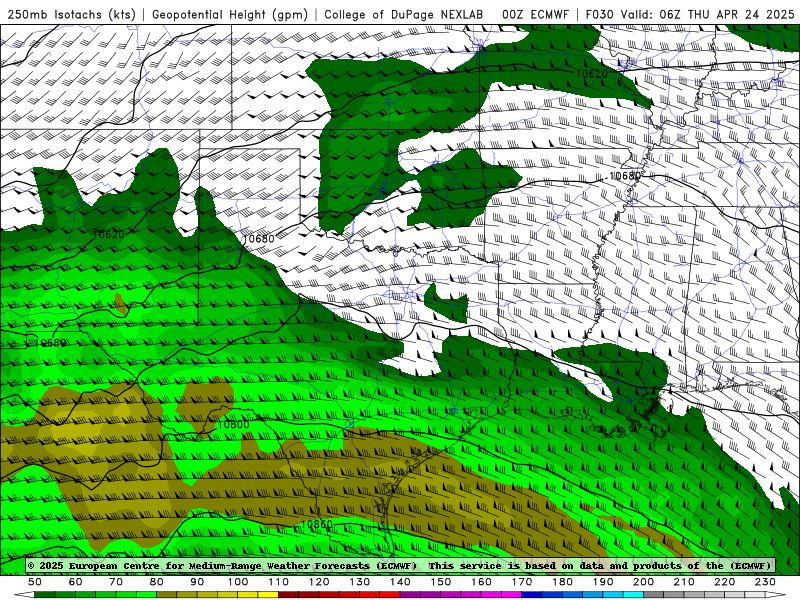Click the '100' value on the color scale

point(238,582)
